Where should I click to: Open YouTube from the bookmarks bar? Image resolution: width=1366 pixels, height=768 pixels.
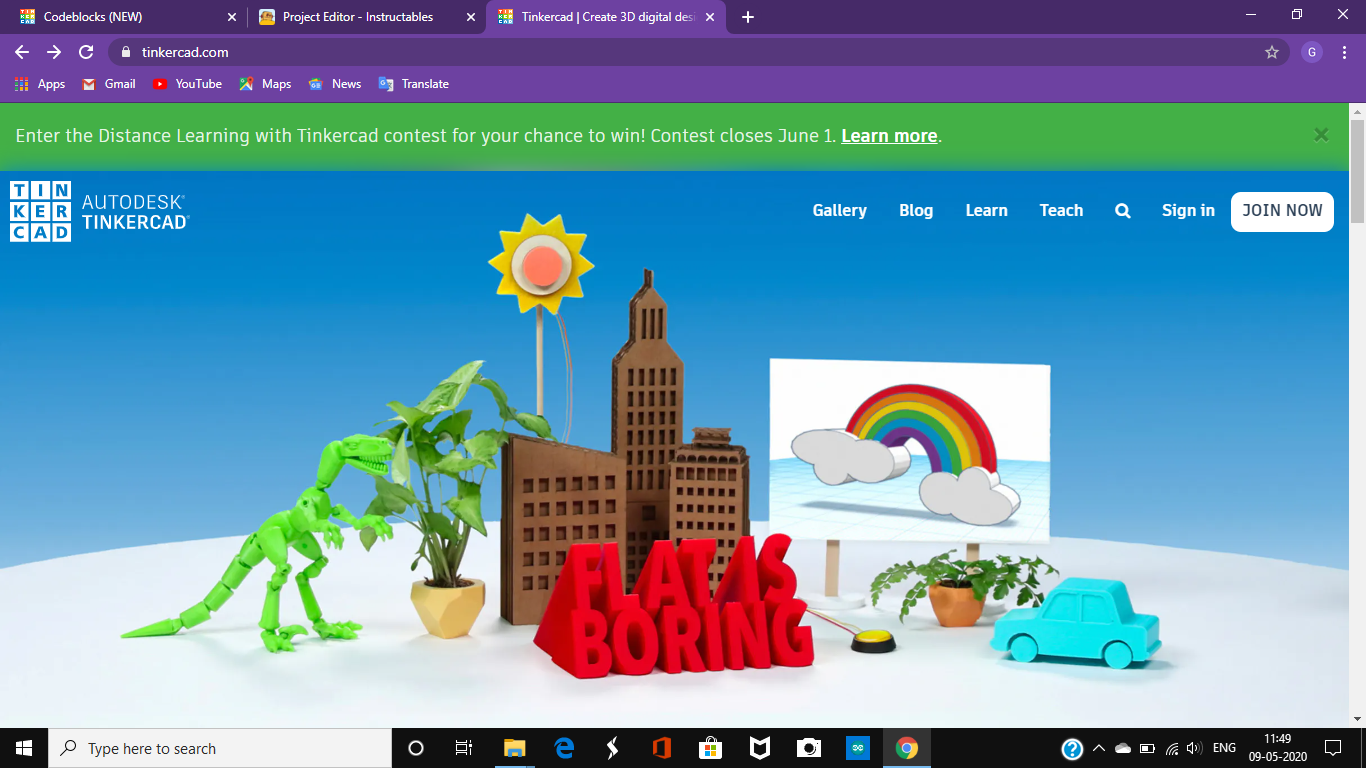[187, 84]
